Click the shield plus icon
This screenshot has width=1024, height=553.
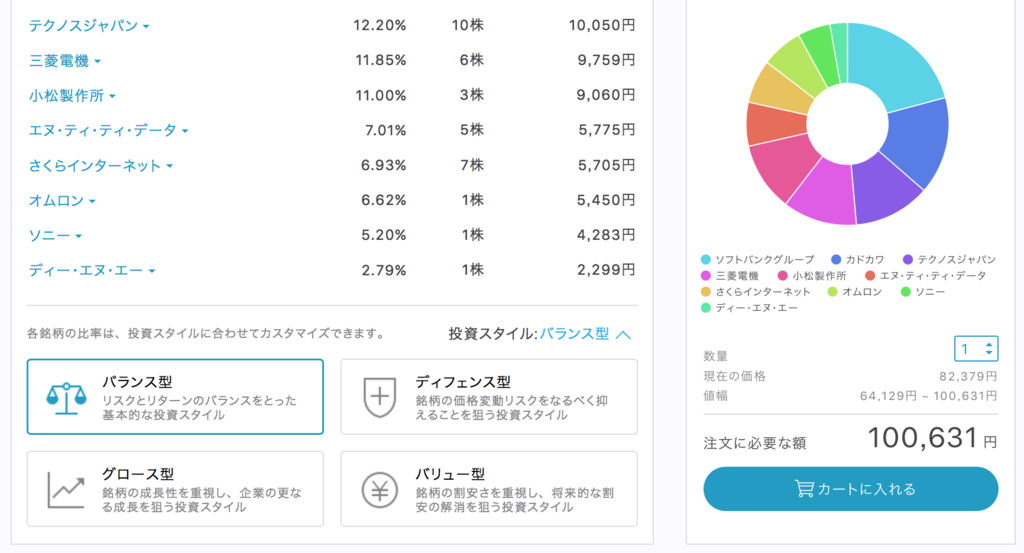point(380,397)
